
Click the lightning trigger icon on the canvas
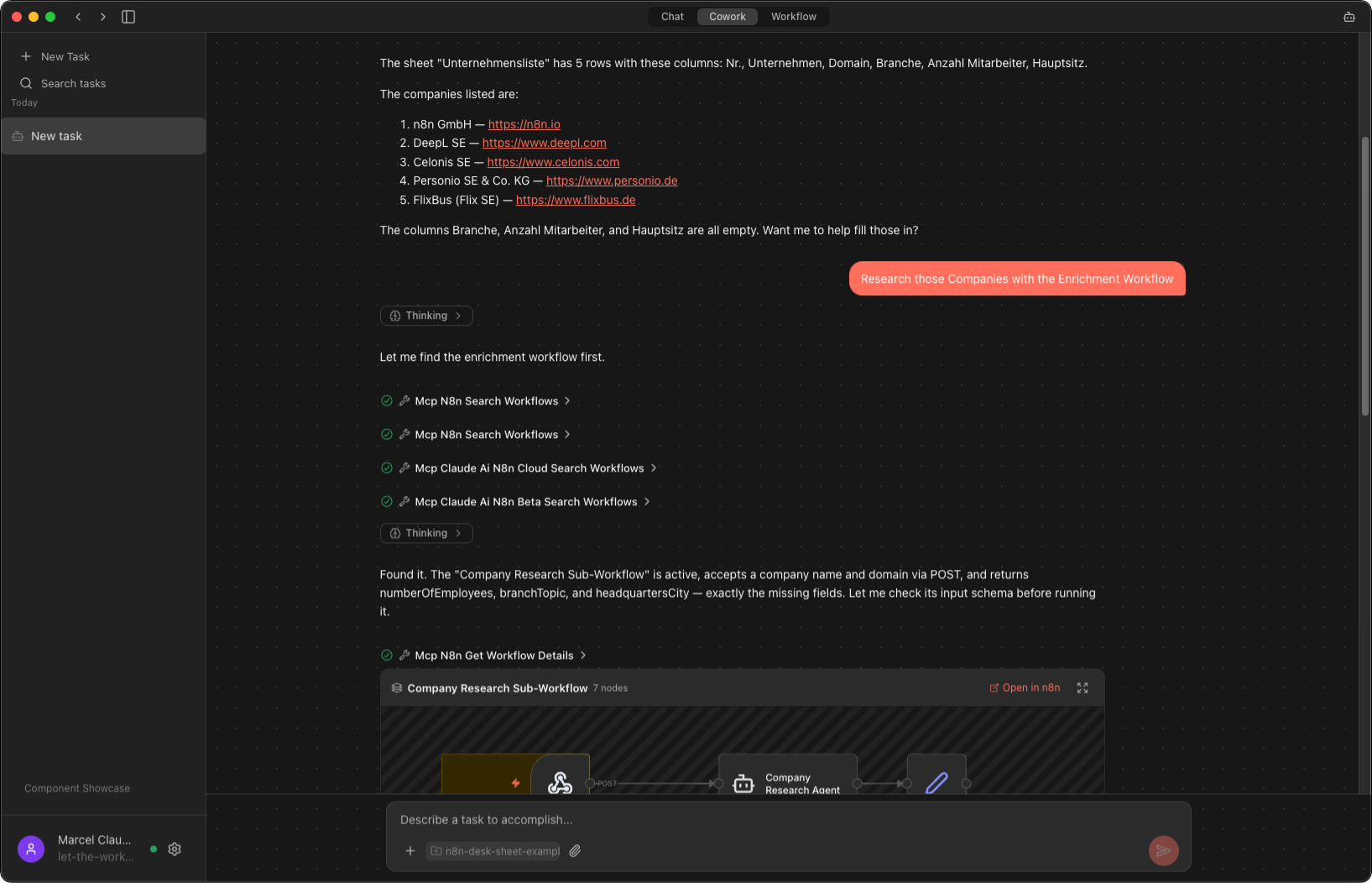click(515, 783)
